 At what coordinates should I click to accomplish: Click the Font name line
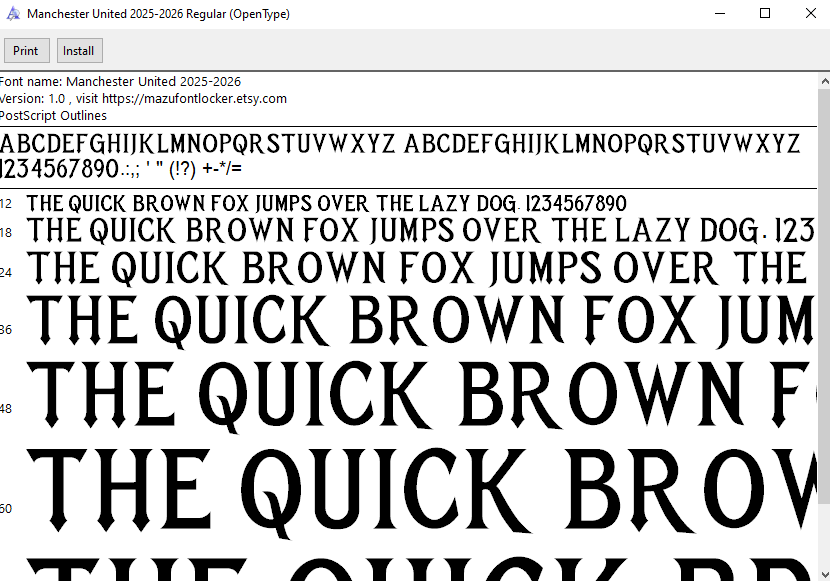pos(120,82)
